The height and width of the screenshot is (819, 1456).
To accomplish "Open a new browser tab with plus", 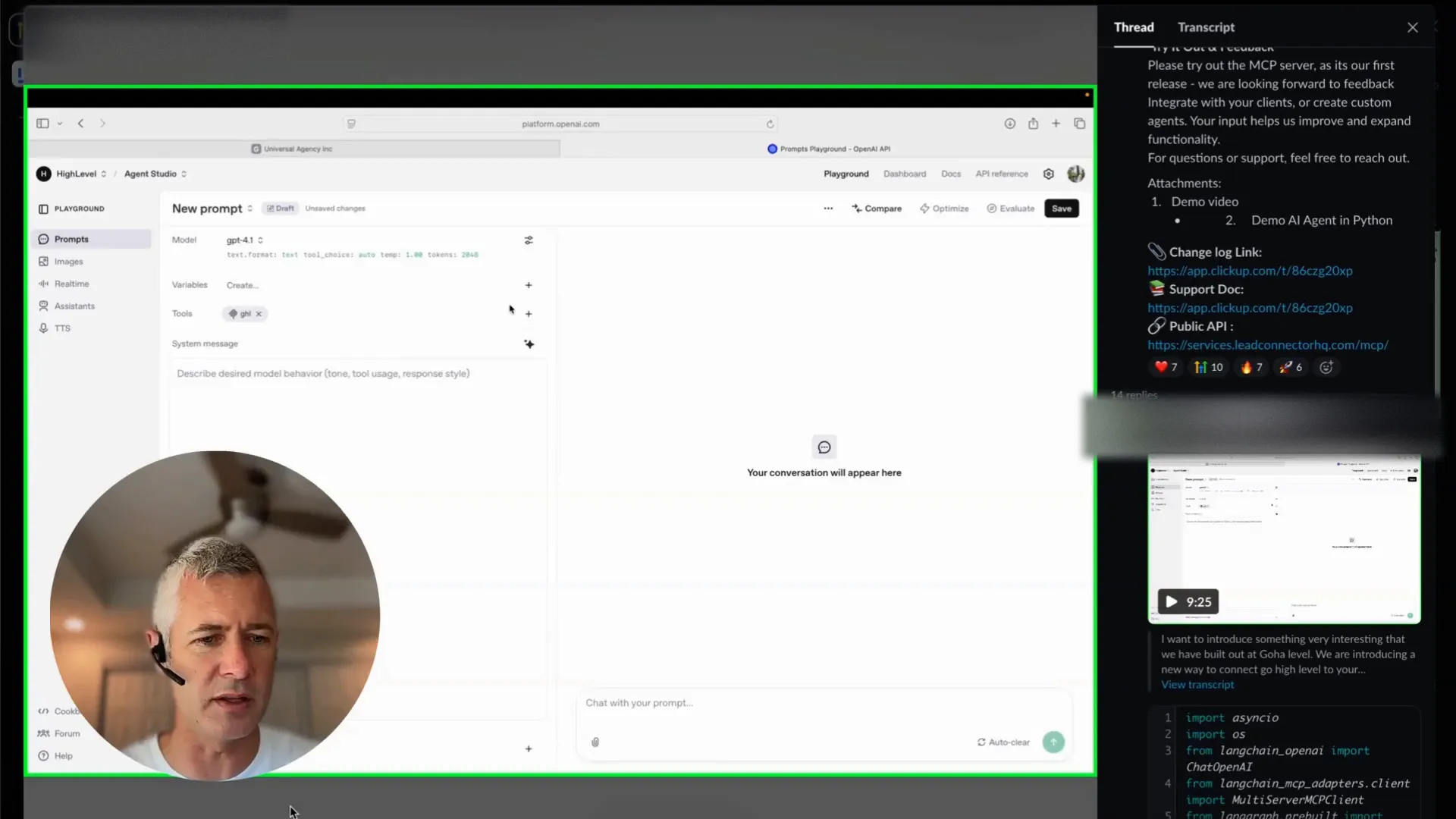I will 1056,124.
